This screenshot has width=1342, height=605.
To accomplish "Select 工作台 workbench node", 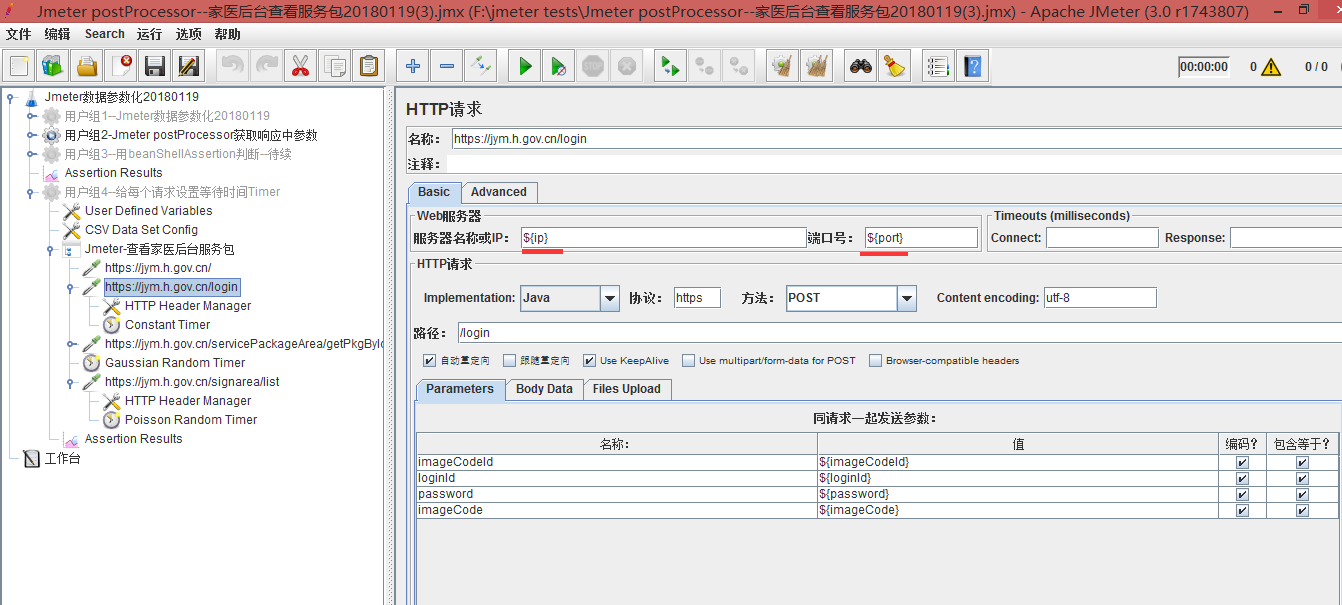I will (62, 459).
